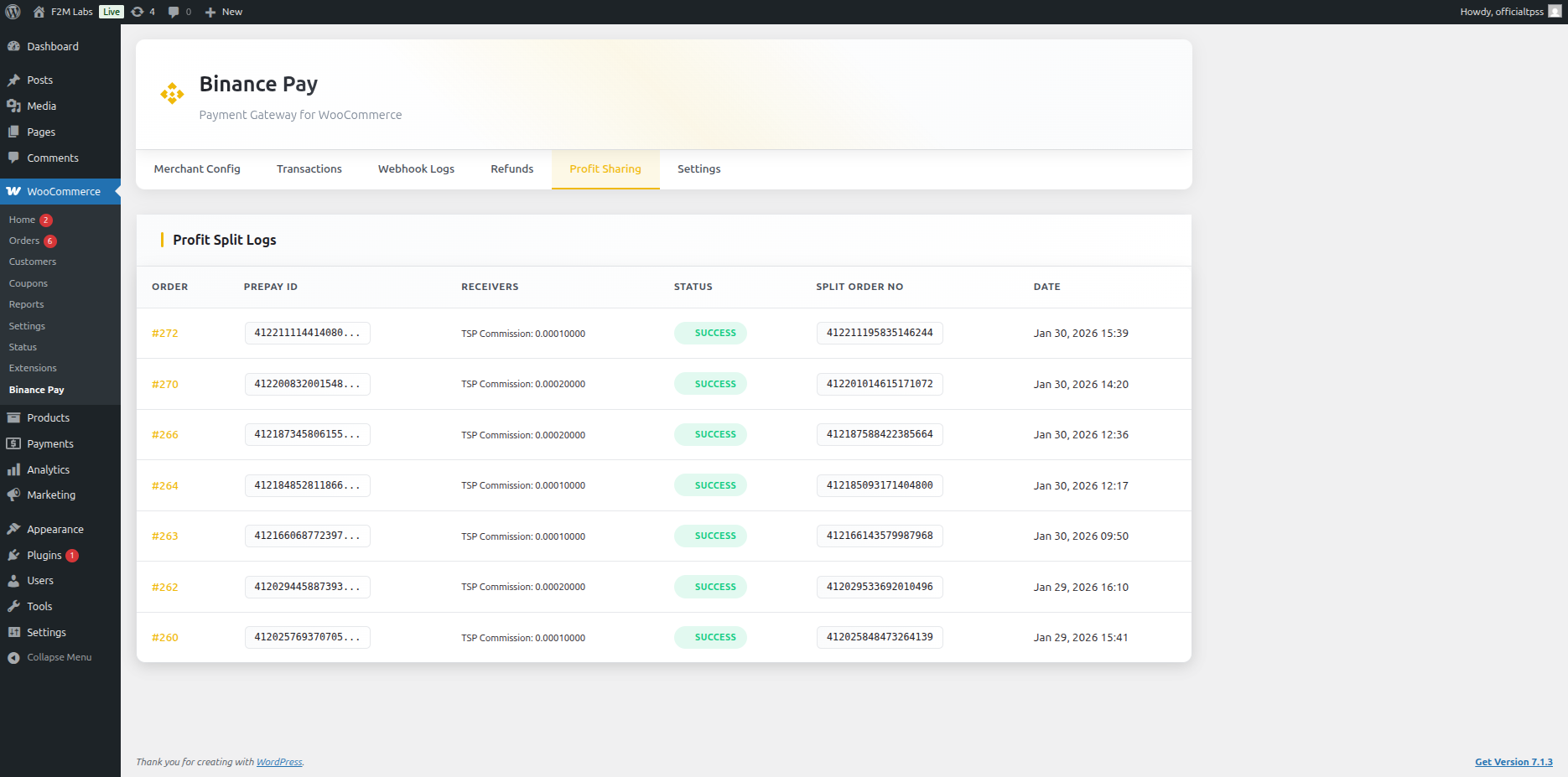Open the Binance Pay Settings tab
This screenshot has width=1568, height=777.
(699, 169)
